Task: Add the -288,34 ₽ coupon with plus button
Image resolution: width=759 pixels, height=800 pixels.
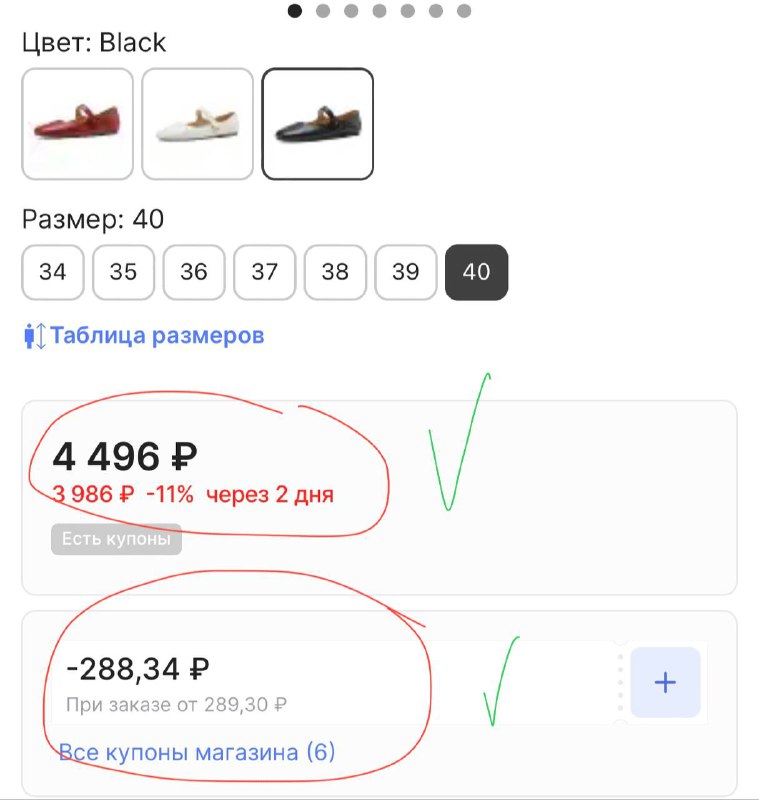Action: click(x=665, y=683)
